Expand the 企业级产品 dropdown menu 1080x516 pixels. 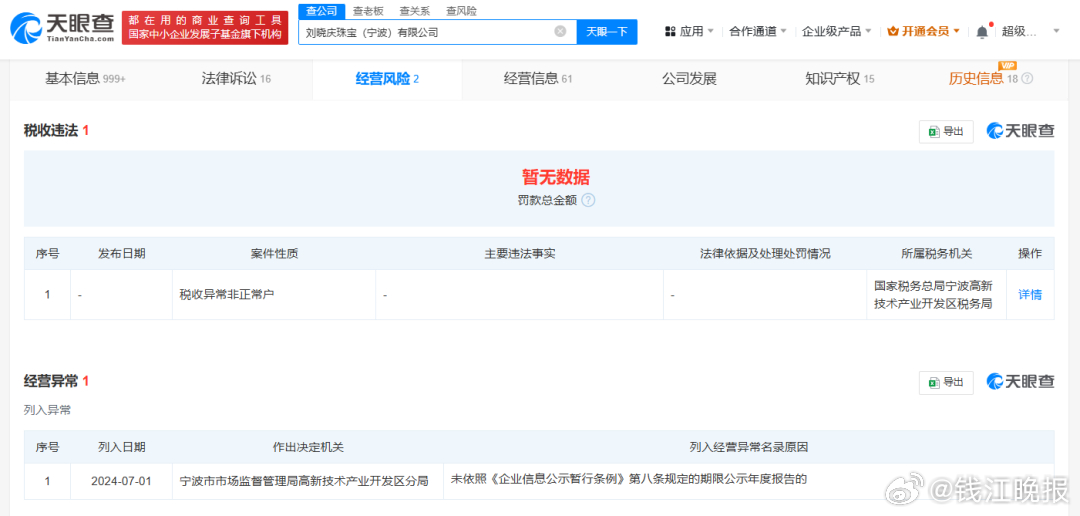[837, 32]
